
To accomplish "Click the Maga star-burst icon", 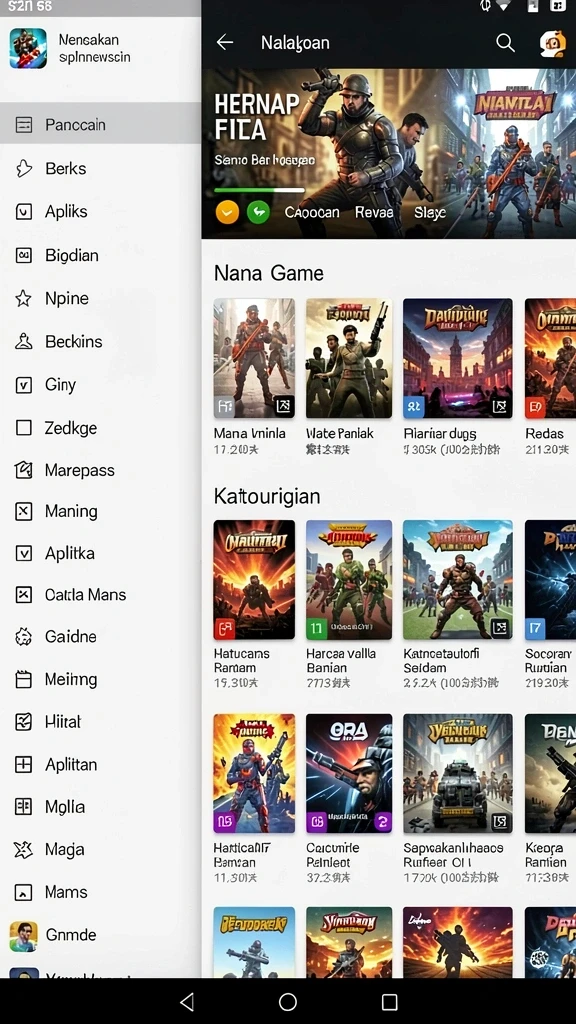I will (x=24, y=850).
